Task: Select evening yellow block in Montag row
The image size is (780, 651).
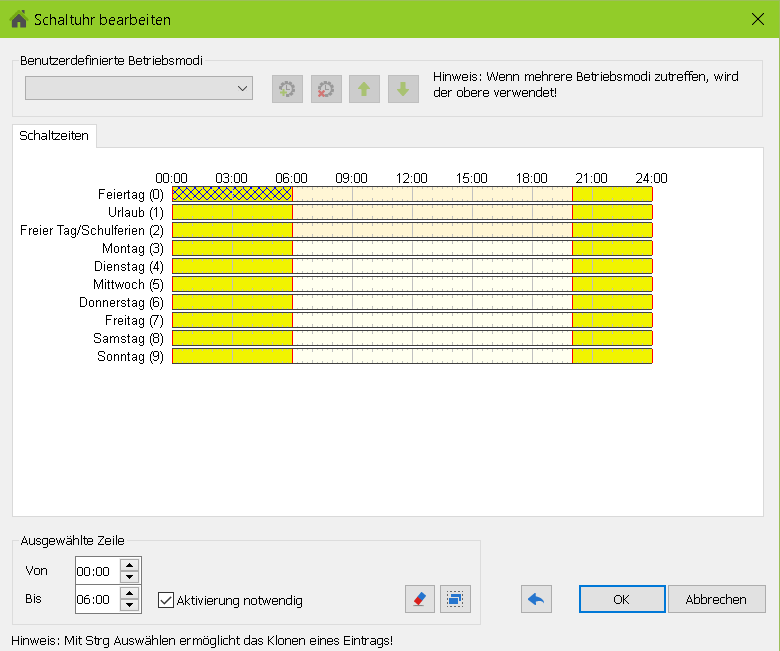Action: [612, 248]
